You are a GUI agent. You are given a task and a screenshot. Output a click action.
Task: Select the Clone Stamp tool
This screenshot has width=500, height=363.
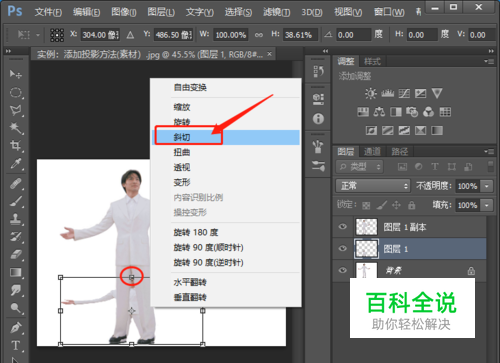coord(16,219)
